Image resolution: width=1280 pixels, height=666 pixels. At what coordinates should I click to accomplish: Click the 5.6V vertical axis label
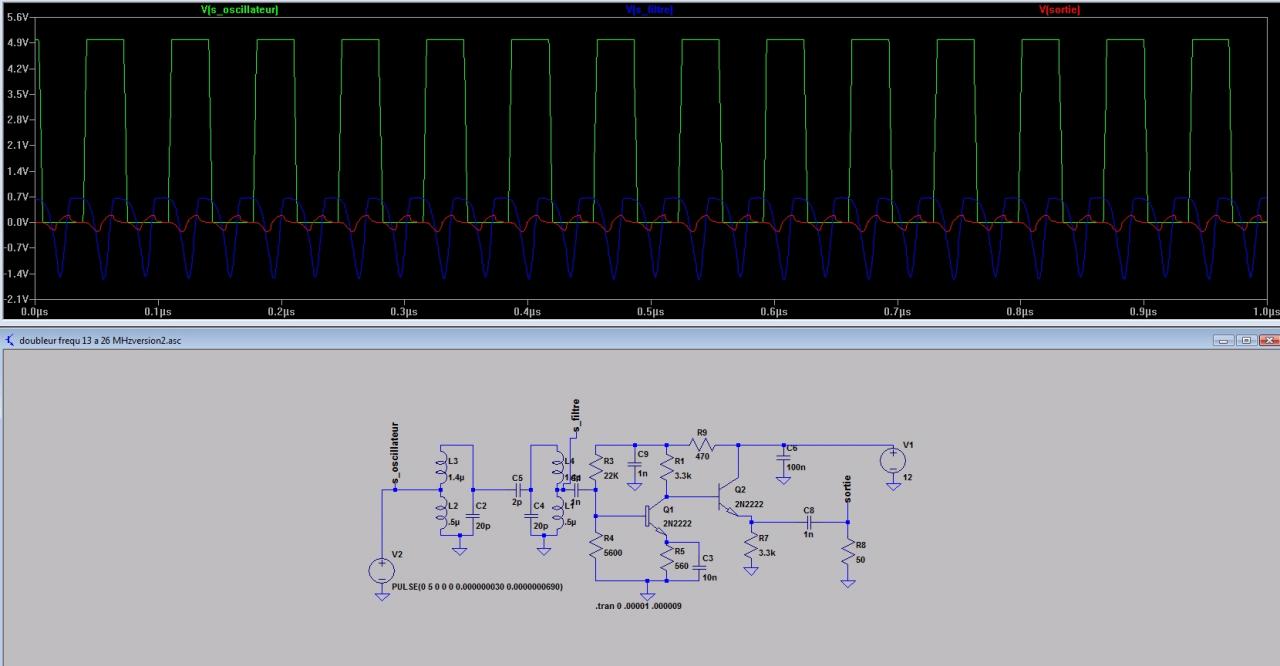[x=18, y=19]
